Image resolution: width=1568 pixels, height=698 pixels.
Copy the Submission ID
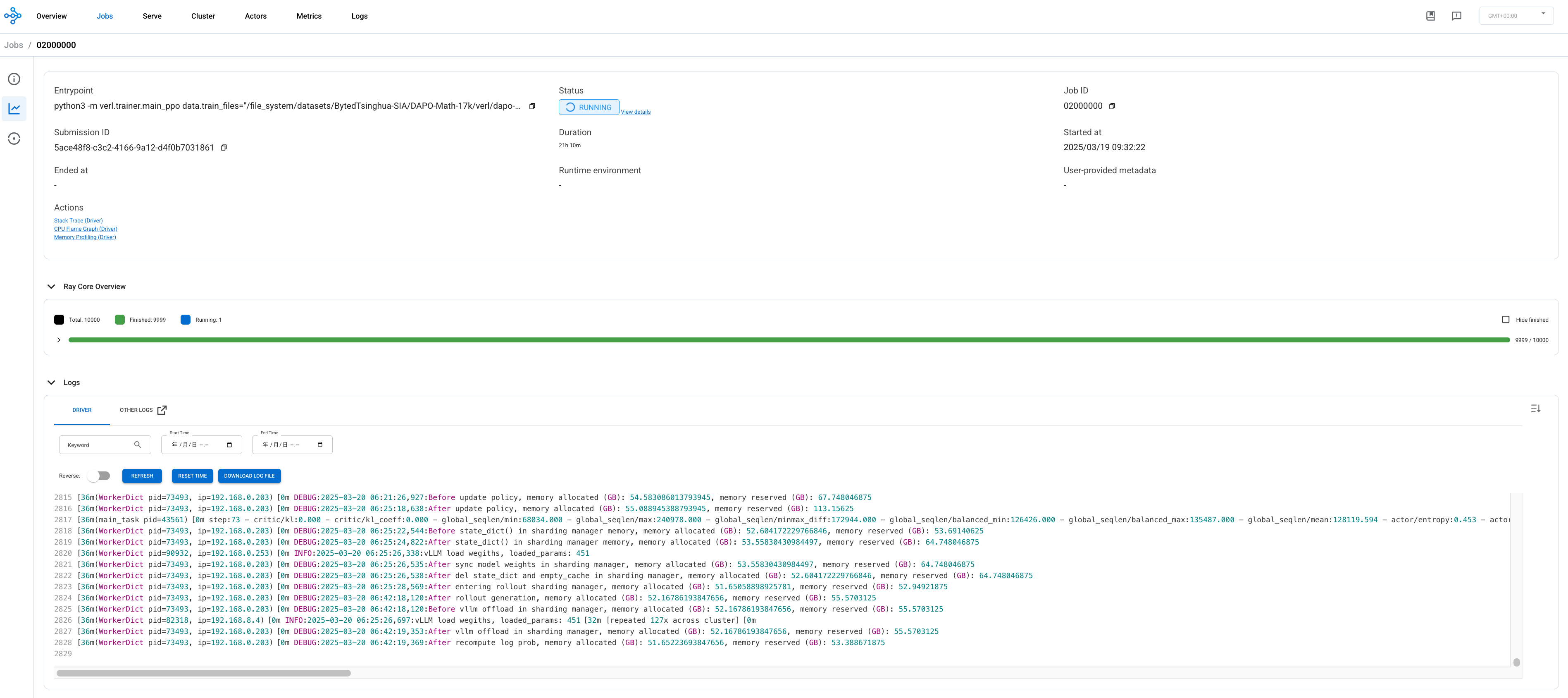(224, 147)
